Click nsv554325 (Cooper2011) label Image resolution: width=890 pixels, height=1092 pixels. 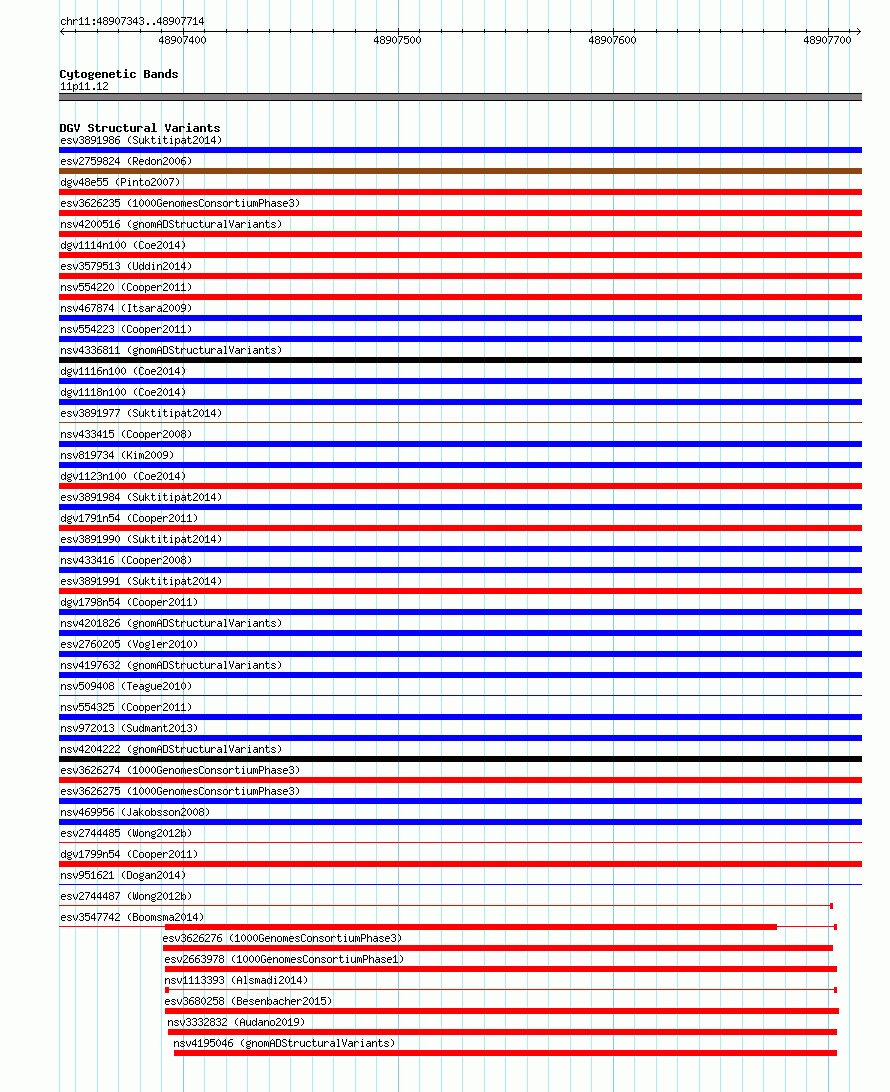[x=126, y=707]
